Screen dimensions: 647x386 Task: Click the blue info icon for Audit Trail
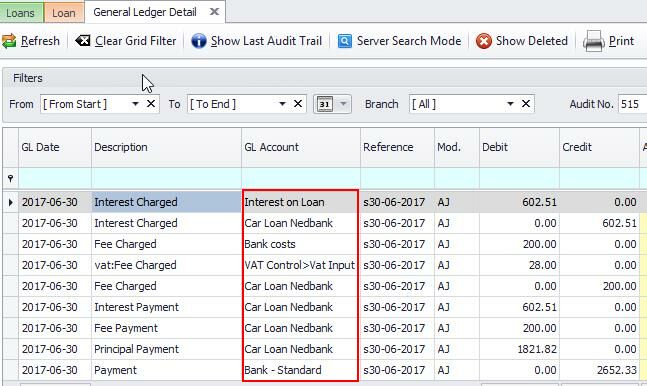(x=198, y=41)
